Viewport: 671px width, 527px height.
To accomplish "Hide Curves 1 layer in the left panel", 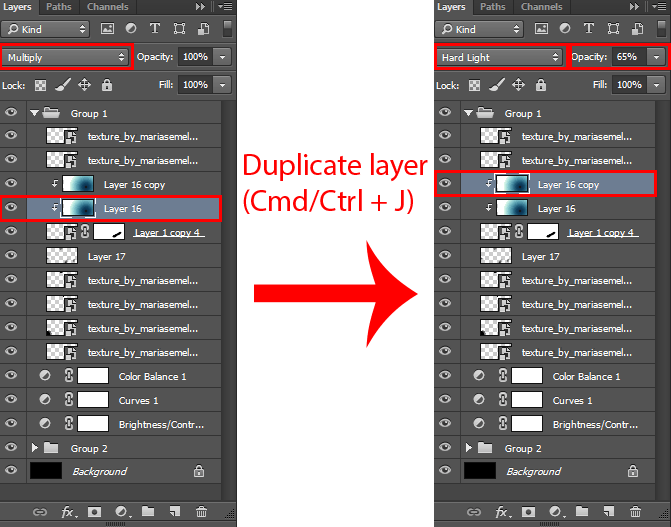I will [x=12, y=400].
